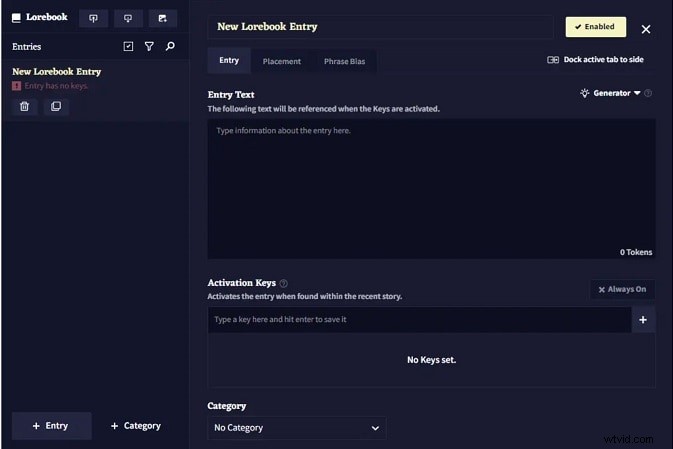This screenshot has width=673, height=449.
Task: Add a new Category
Action: point(135,425)
